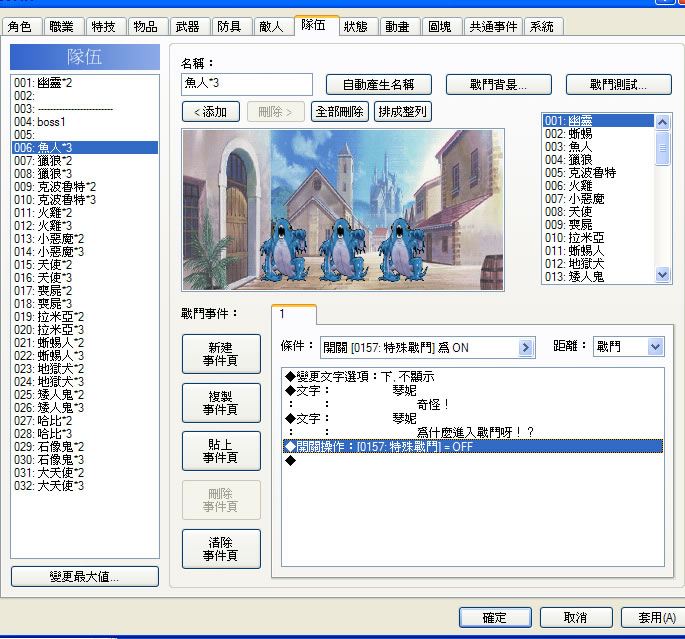
Task: Select enemy 005: 克波魯特 in enemy list
Action: (x=599, y=173)
